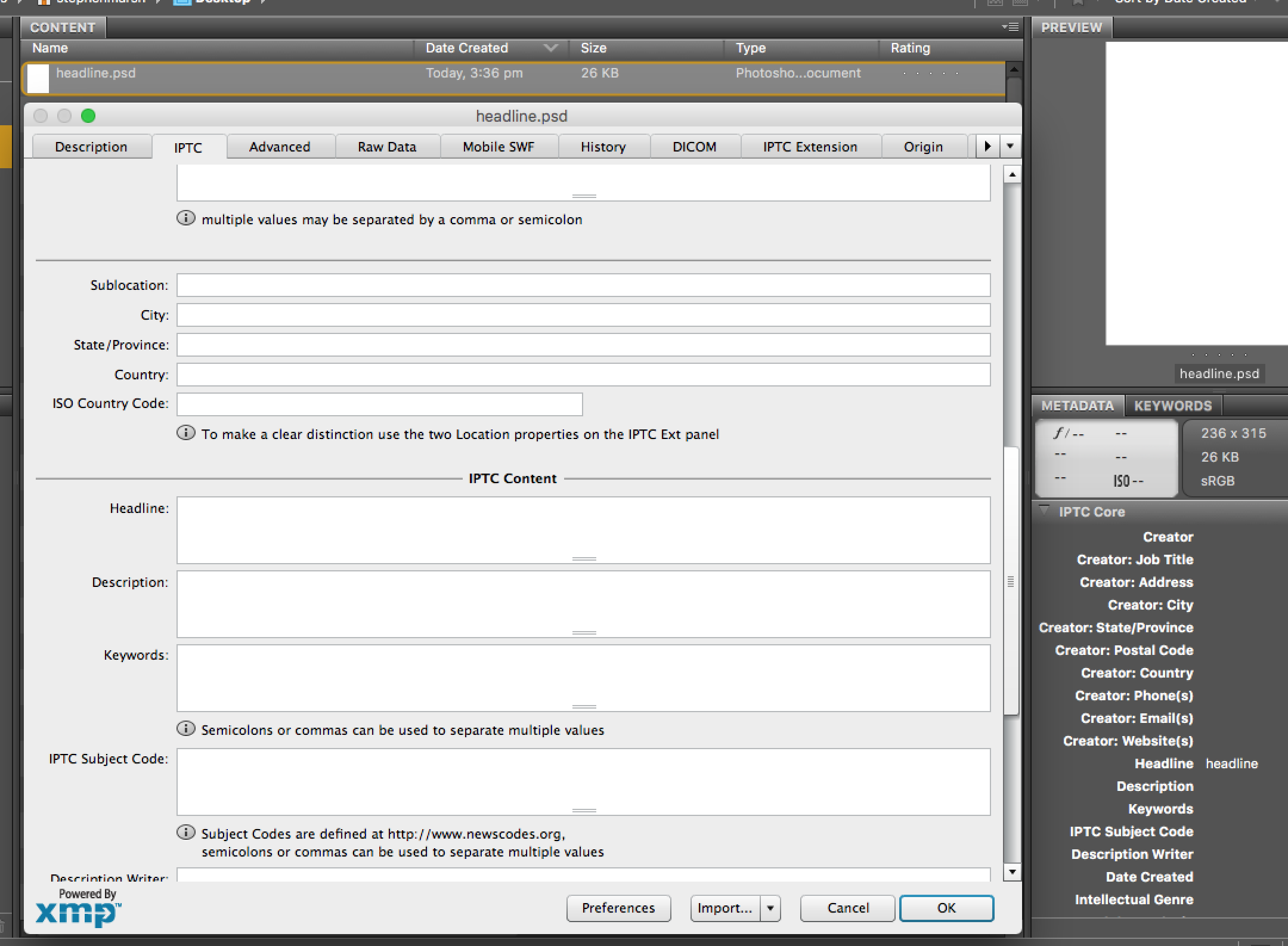Screen dimensions: 1288x946
Task: Click the right arrow to reveal more tabs
Action: [x=987, y=147]
